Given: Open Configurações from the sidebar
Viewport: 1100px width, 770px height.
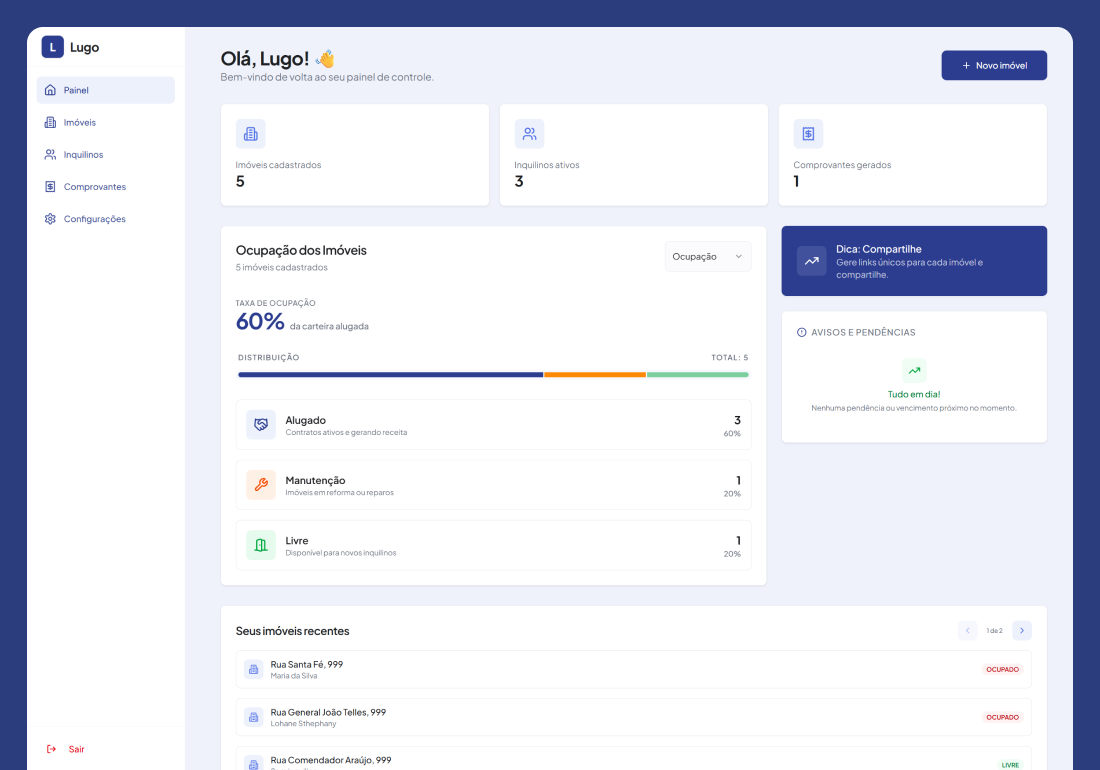Looking at the screenshot, I should 94,218.
